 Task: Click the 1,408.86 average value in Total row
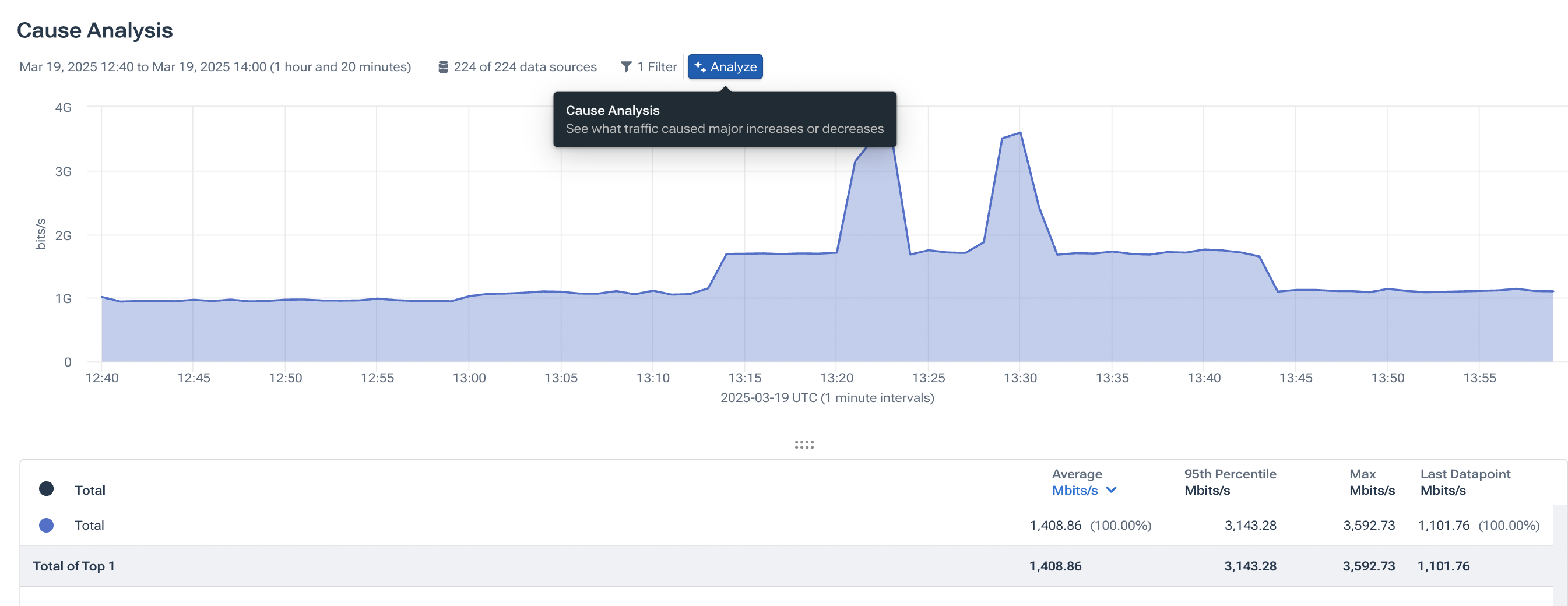click(x=1055, y=525)
